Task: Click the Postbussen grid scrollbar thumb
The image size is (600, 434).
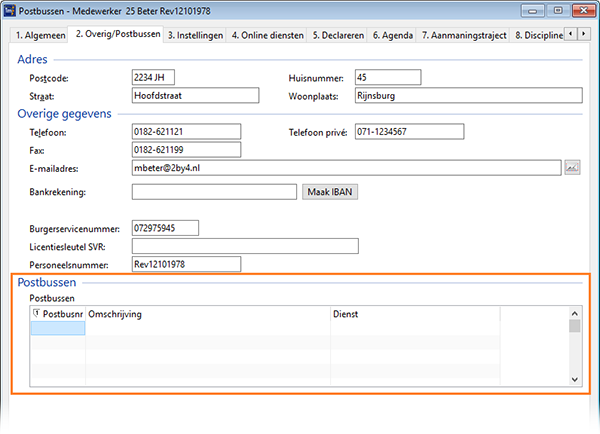Action: click(574, 326)
